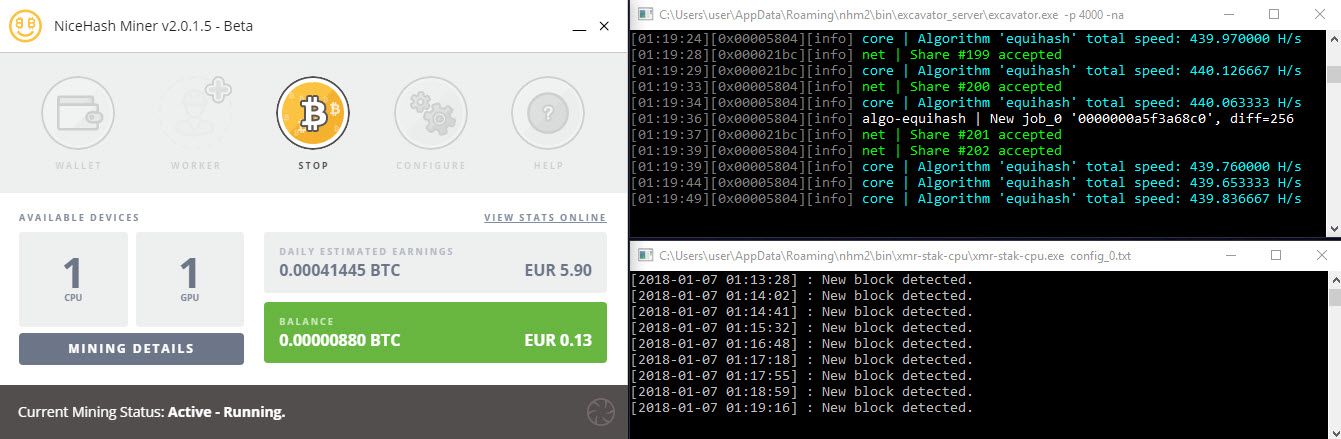
Task: Click the 01:17:18 New block detected line
Action: click(801, 359)
